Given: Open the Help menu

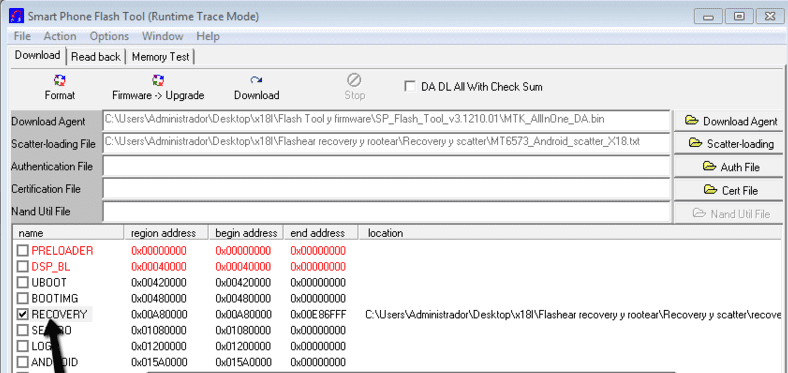Looking at the screenshot, I should point(208,36).
